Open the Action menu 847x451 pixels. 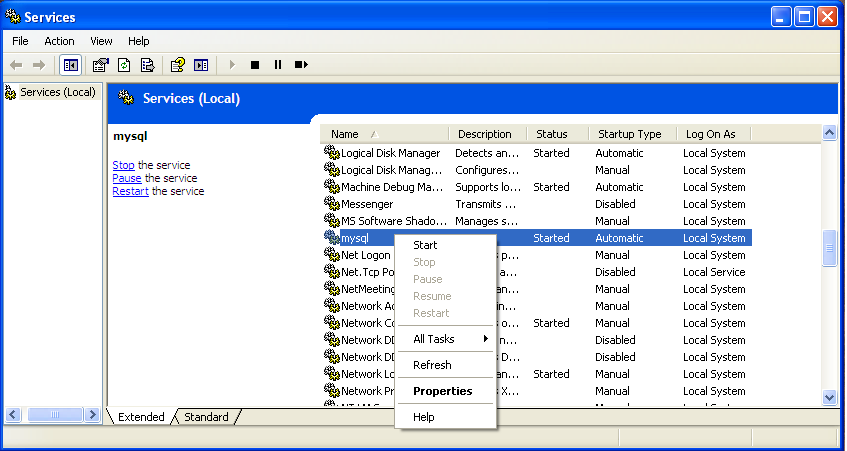[59, 41]
